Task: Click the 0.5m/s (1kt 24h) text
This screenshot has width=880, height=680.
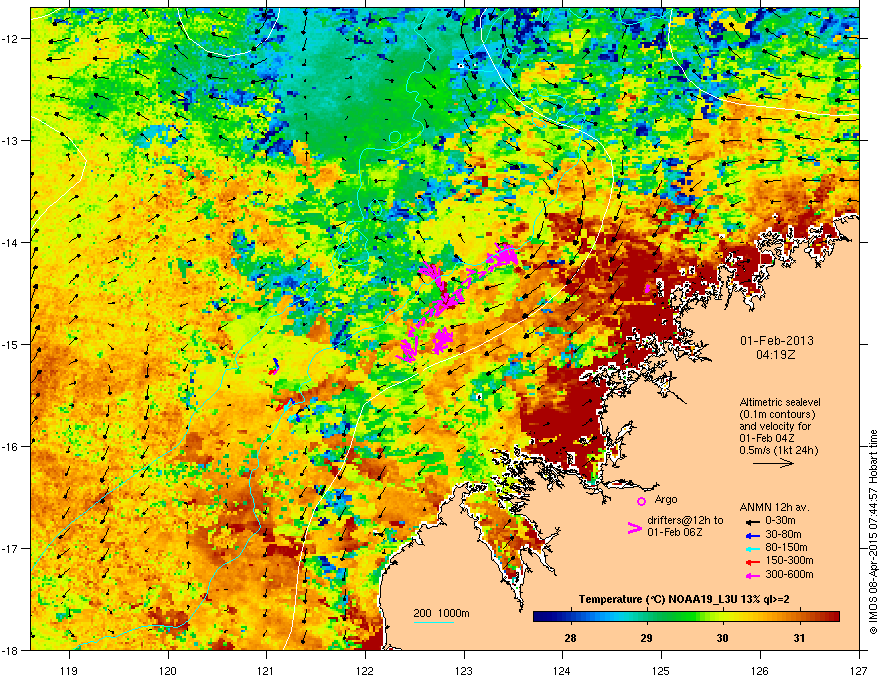Action: pos(779,451)
